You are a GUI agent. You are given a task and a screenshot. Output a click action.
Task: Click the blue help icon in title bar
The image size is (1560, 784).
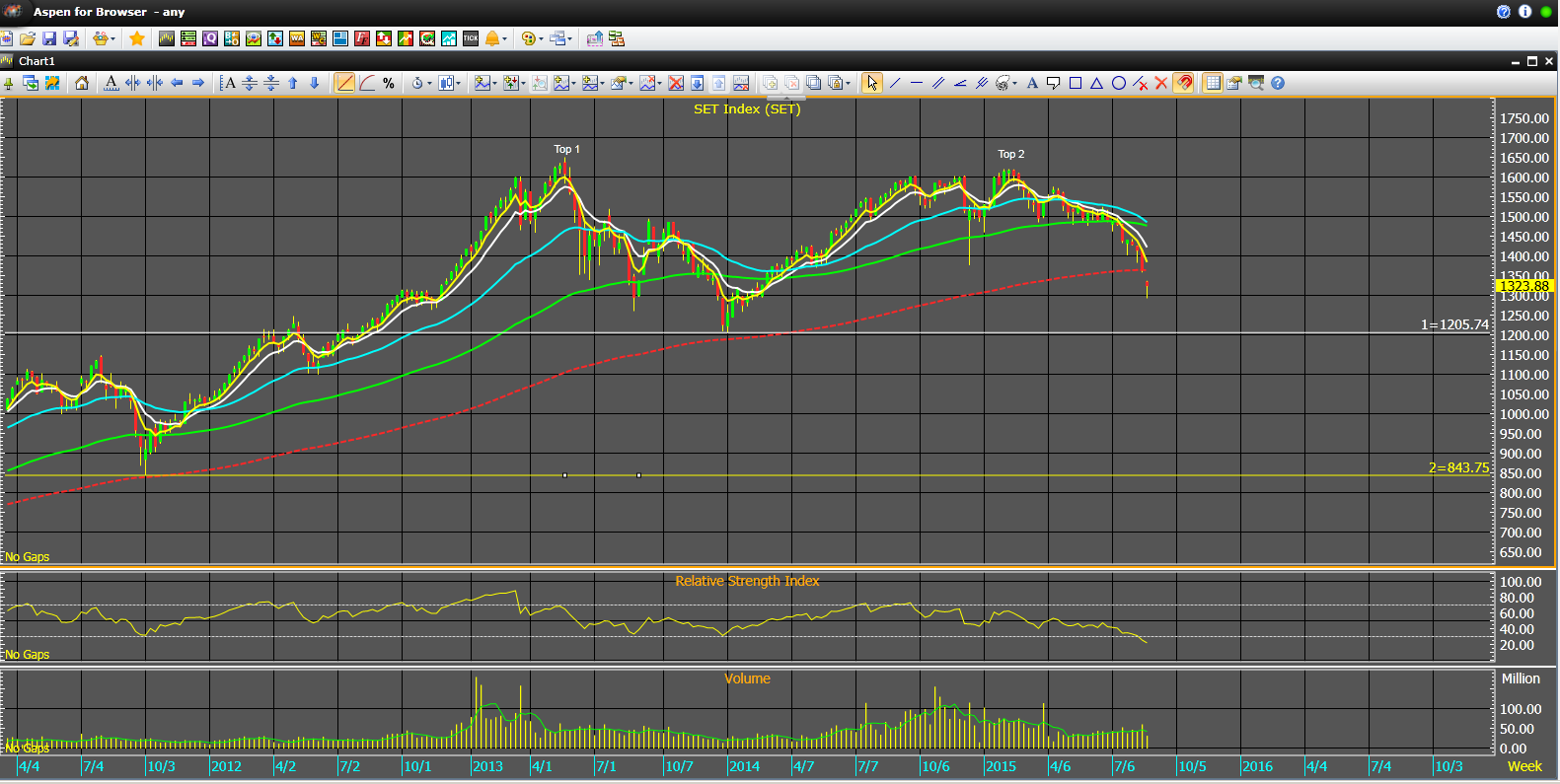(x=1504, y=12)
